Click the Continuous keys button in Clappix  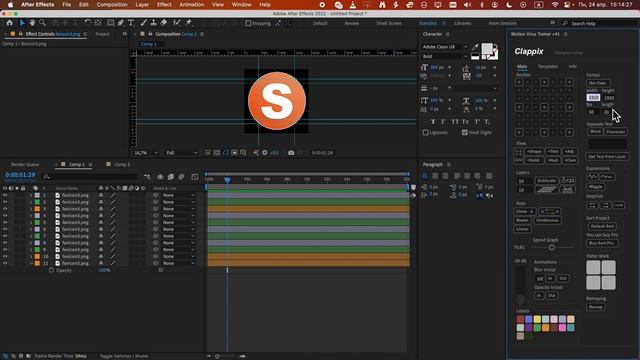(x=547, y=220)
